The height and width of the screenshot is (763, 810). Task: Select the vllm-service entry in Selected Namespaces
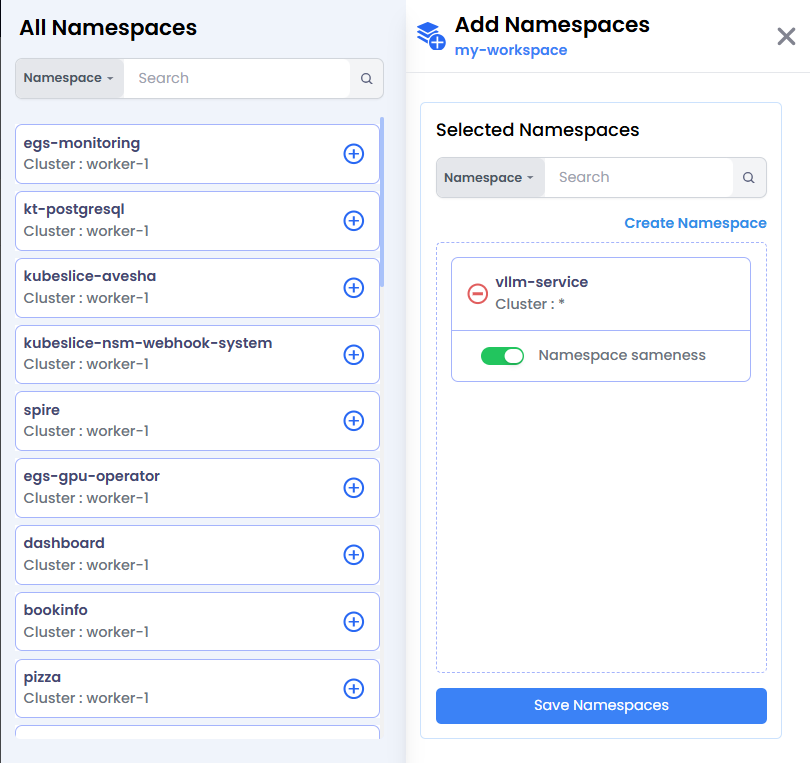point(542,282)
